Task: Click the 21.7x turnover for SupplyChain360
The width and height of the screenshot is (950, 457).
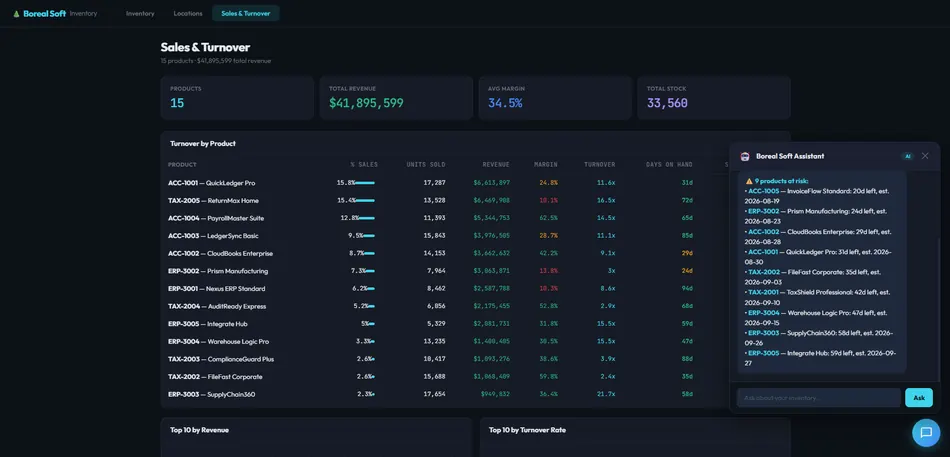Action: point(605,394)
